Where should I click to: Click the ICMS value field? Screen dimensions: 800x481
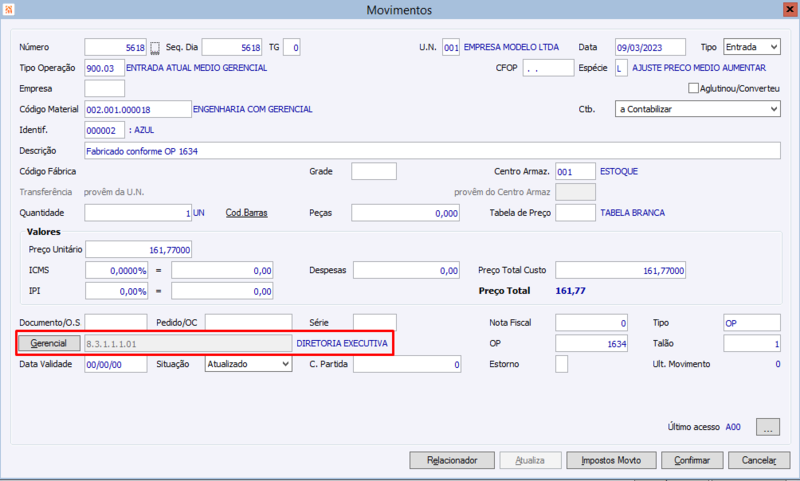point(222,270)
